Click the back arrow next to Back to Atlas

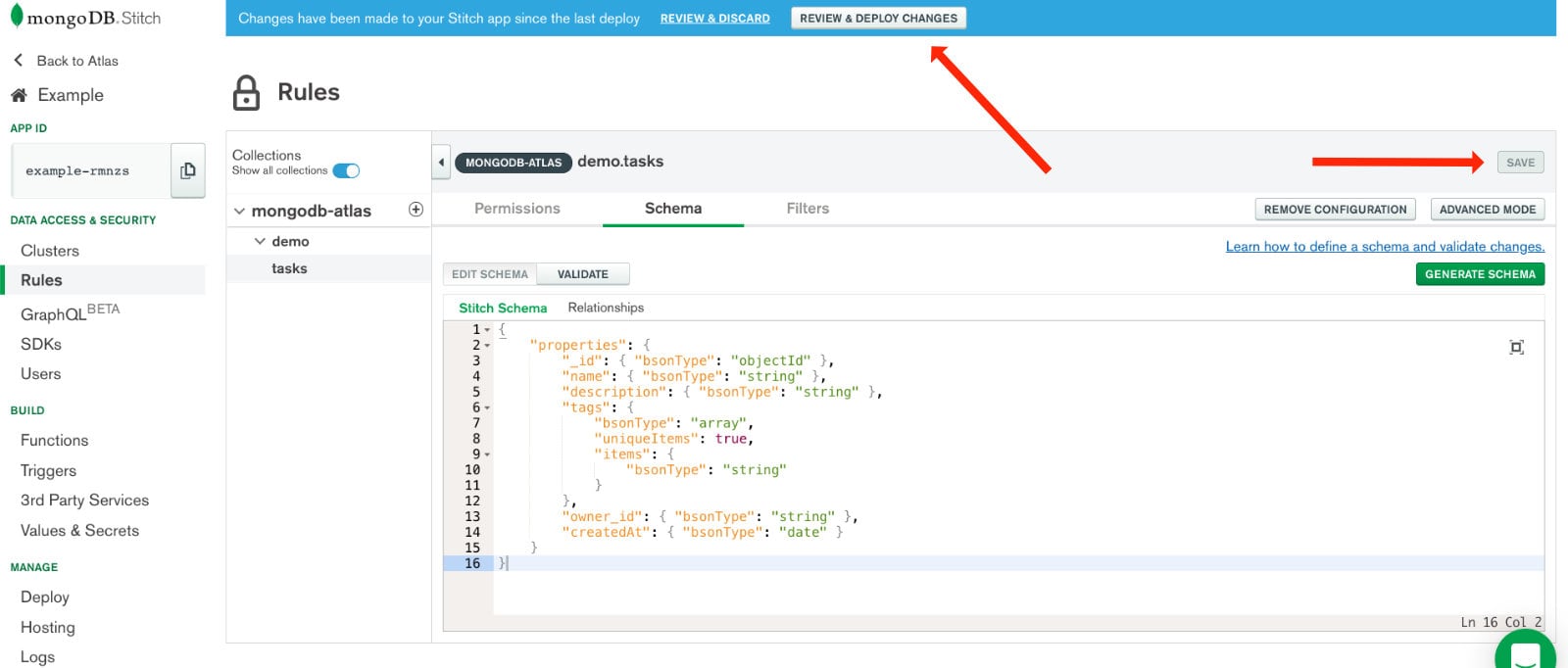(x=18, y=60)
